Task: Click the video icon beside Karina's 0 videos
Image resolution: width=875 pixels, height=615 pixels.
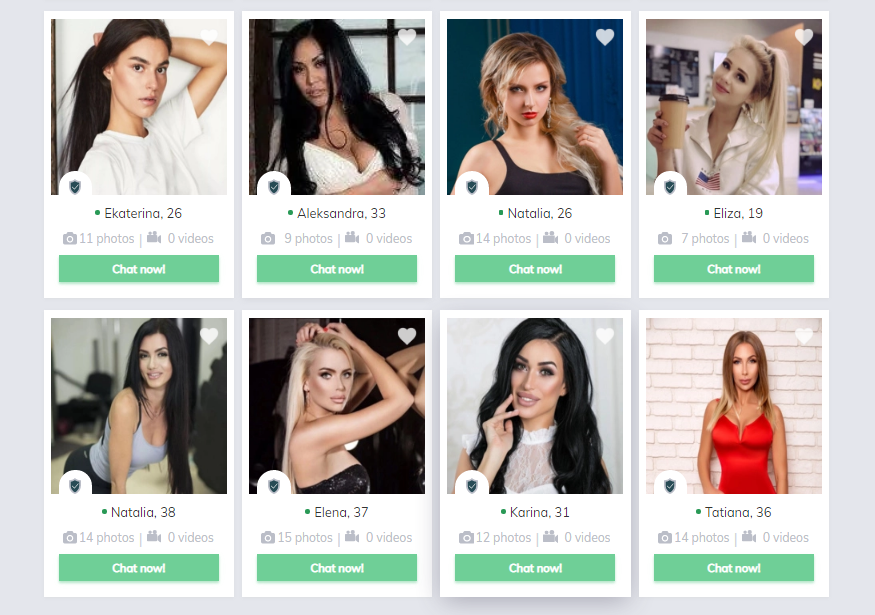Action: pyautogui.click(x=550, y=537)
